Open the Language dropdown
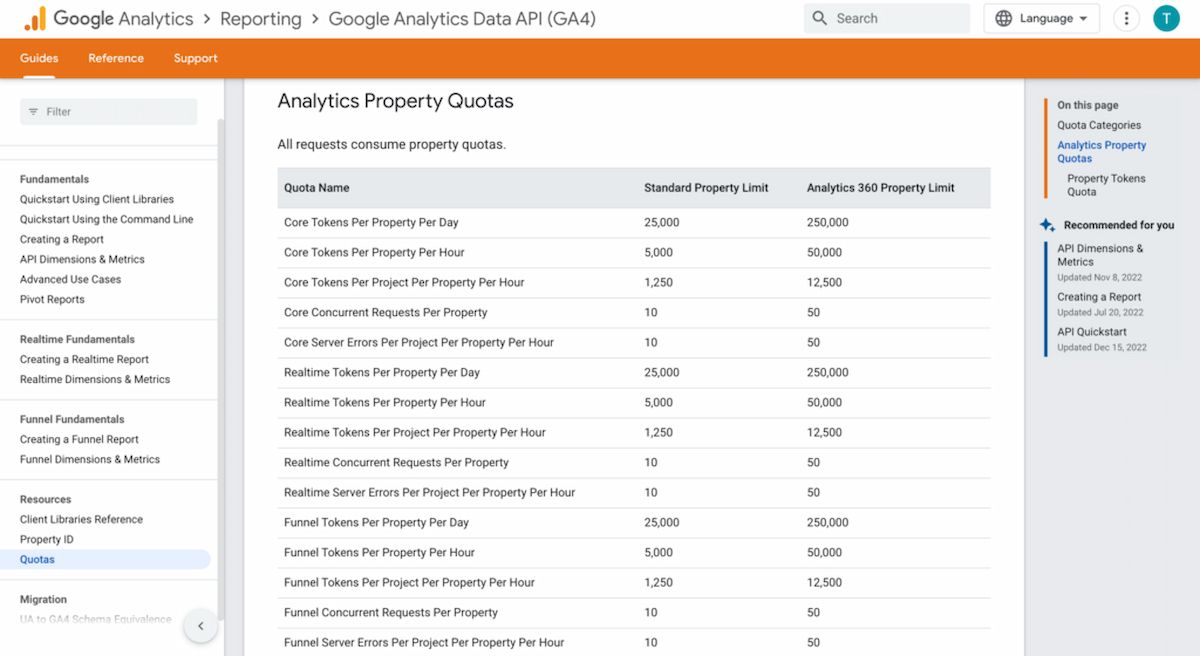This screenshot has height=656, width=1200. 1042,18
